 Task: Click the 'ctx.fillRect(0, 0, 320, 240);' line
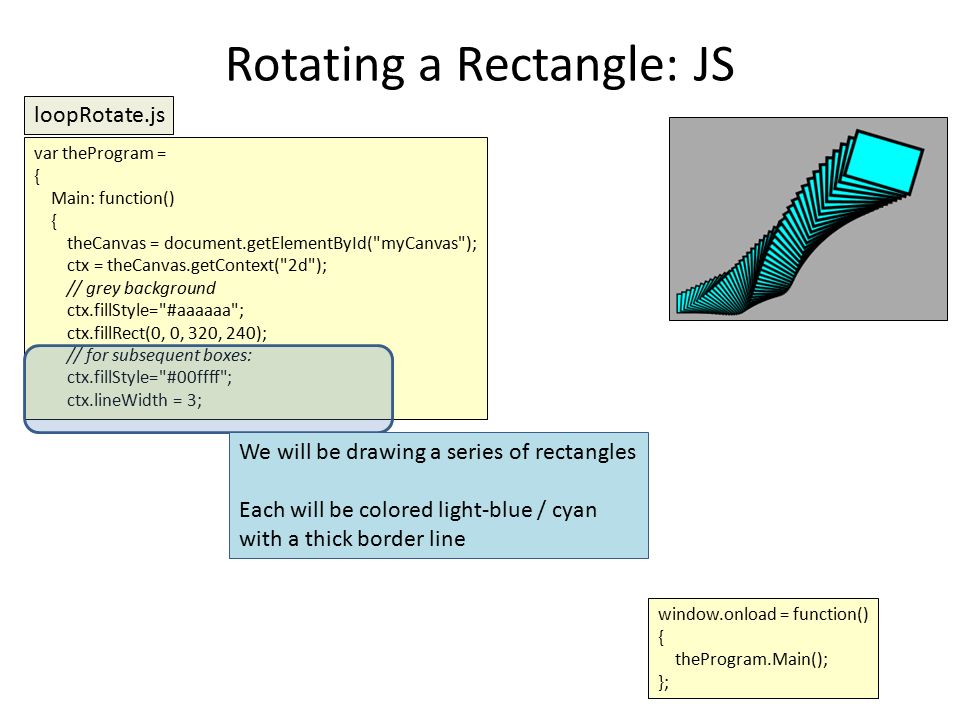[x=167, y=333]
